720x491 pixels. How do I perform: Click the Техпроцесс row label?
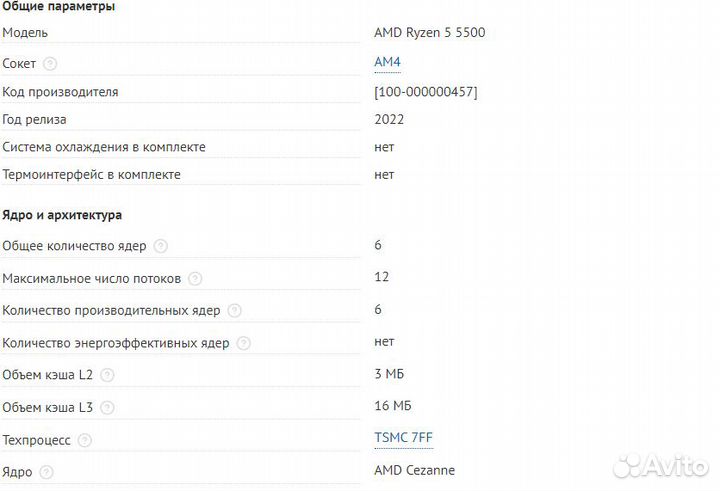pyautogui.click(x=36, y=440)
